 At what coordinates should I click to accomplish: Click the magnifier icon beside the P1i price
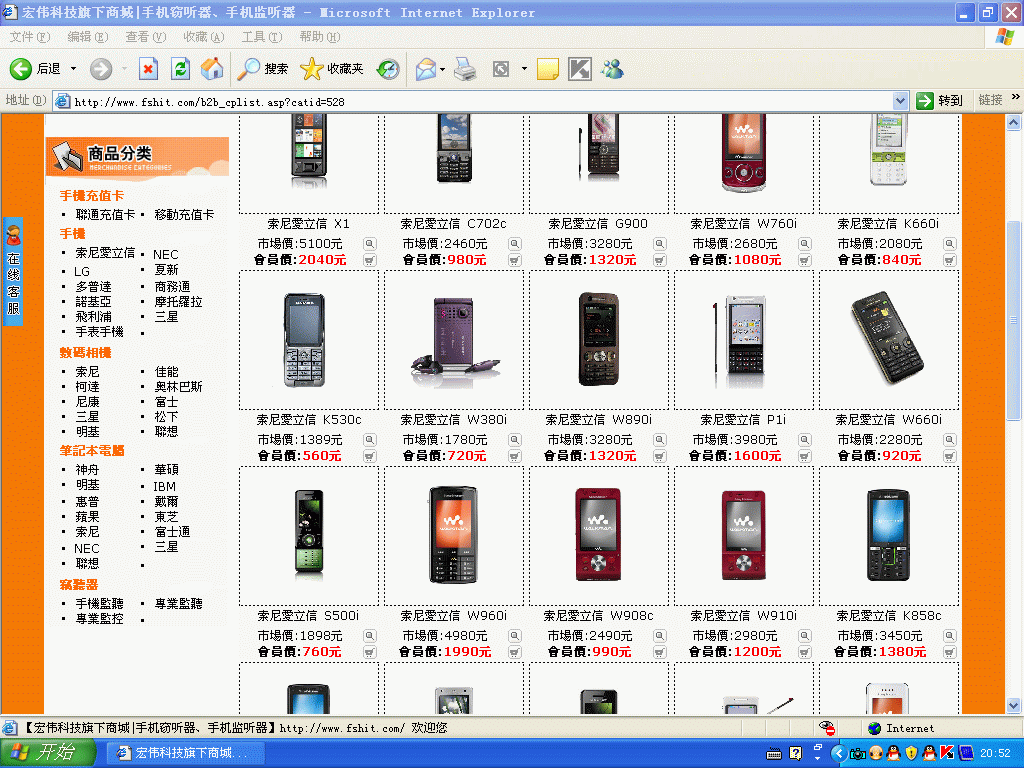[x=805, y=440]
